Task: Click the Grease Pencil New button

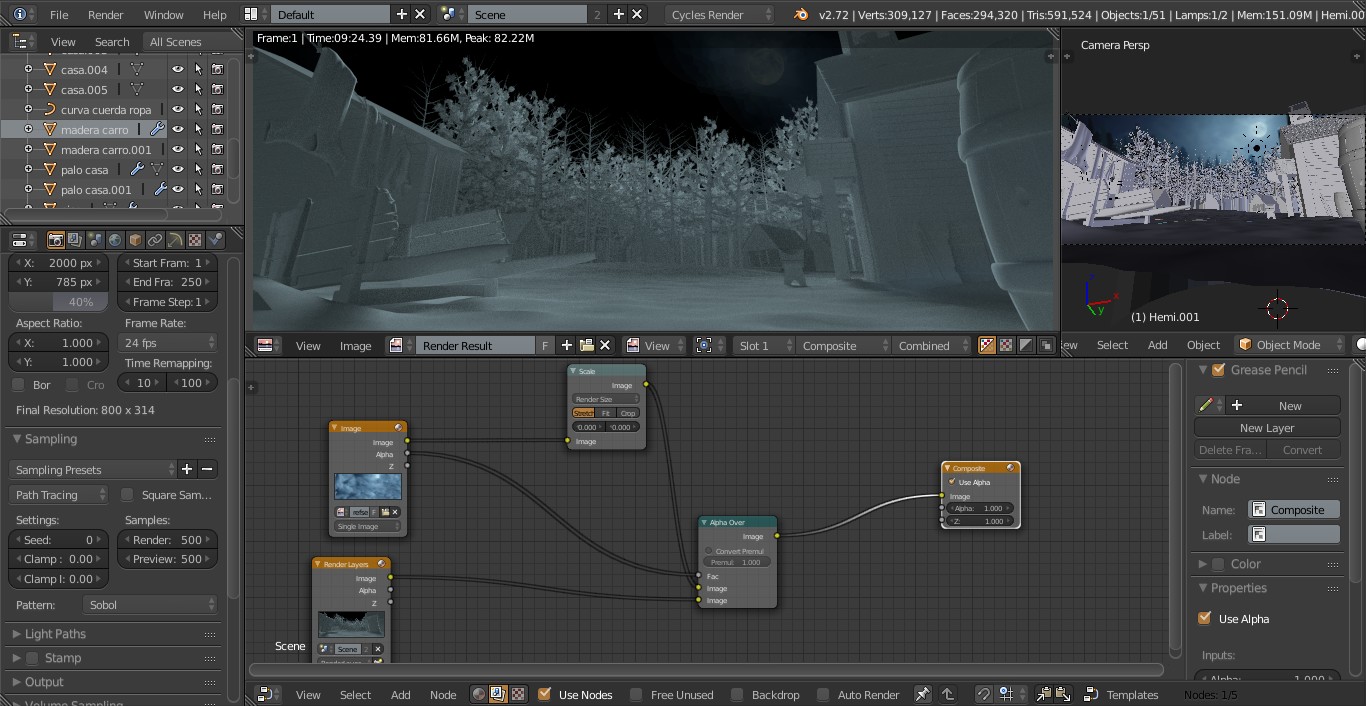Action: pyautogui.click(x=1279, y=405)
